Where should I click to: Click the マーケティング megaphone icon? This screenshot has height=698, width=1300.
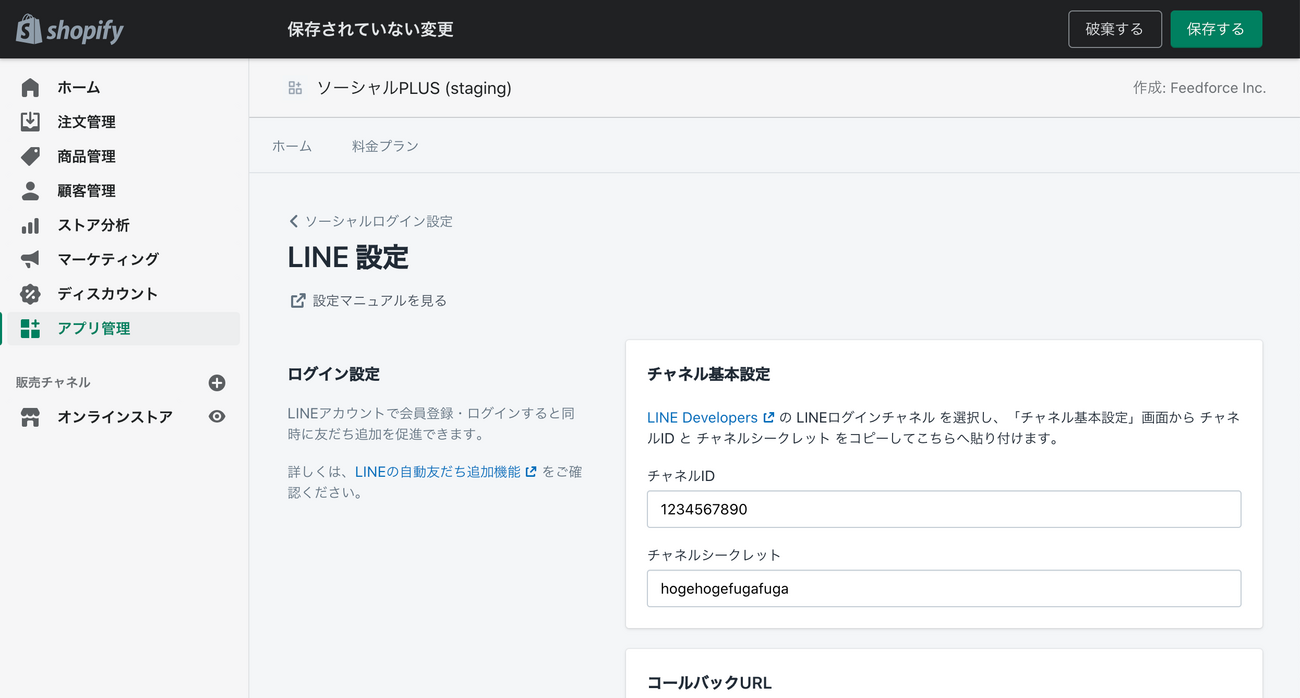pyautogui.click(x=30, y=259)
